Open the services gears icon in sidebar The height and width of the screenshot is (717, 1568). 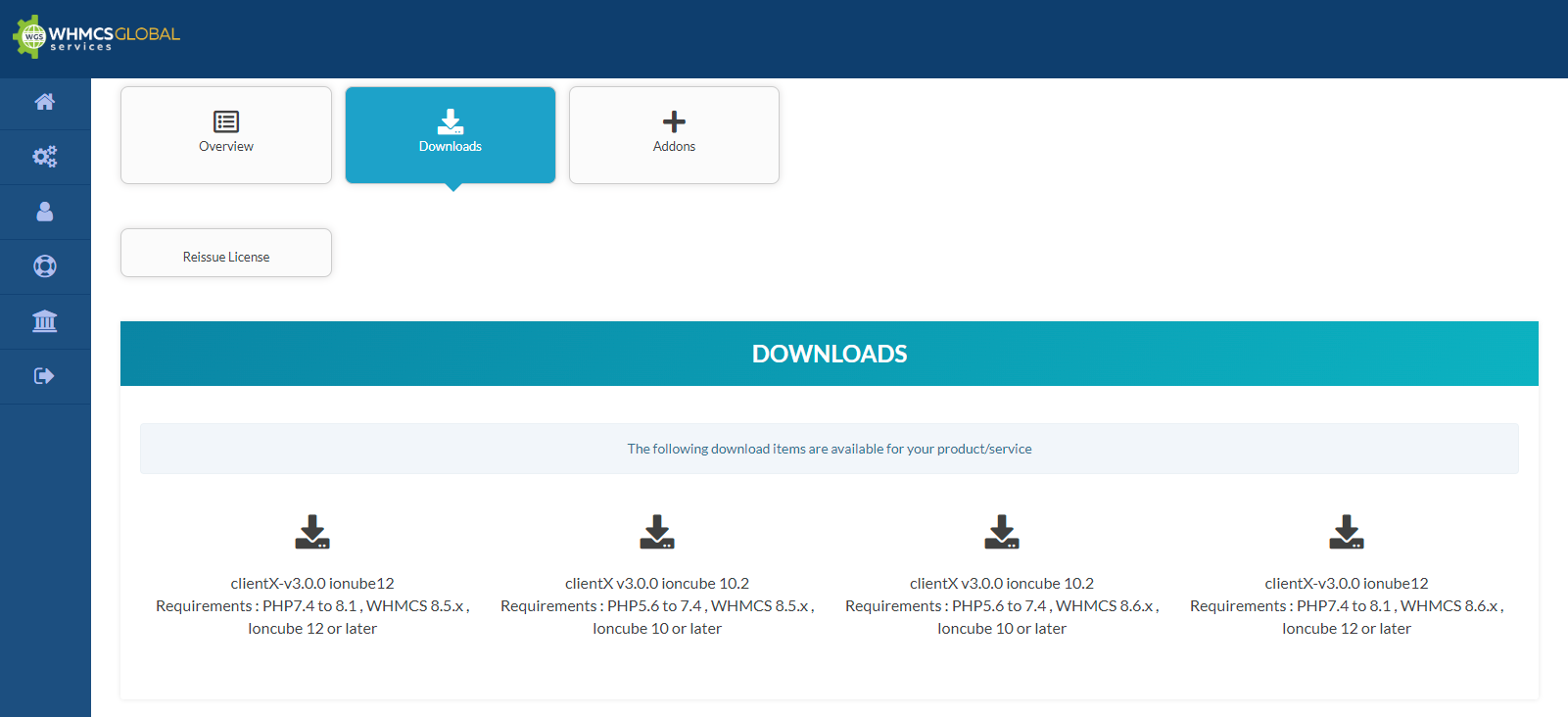pyautogui.click(x=45, y=157)
